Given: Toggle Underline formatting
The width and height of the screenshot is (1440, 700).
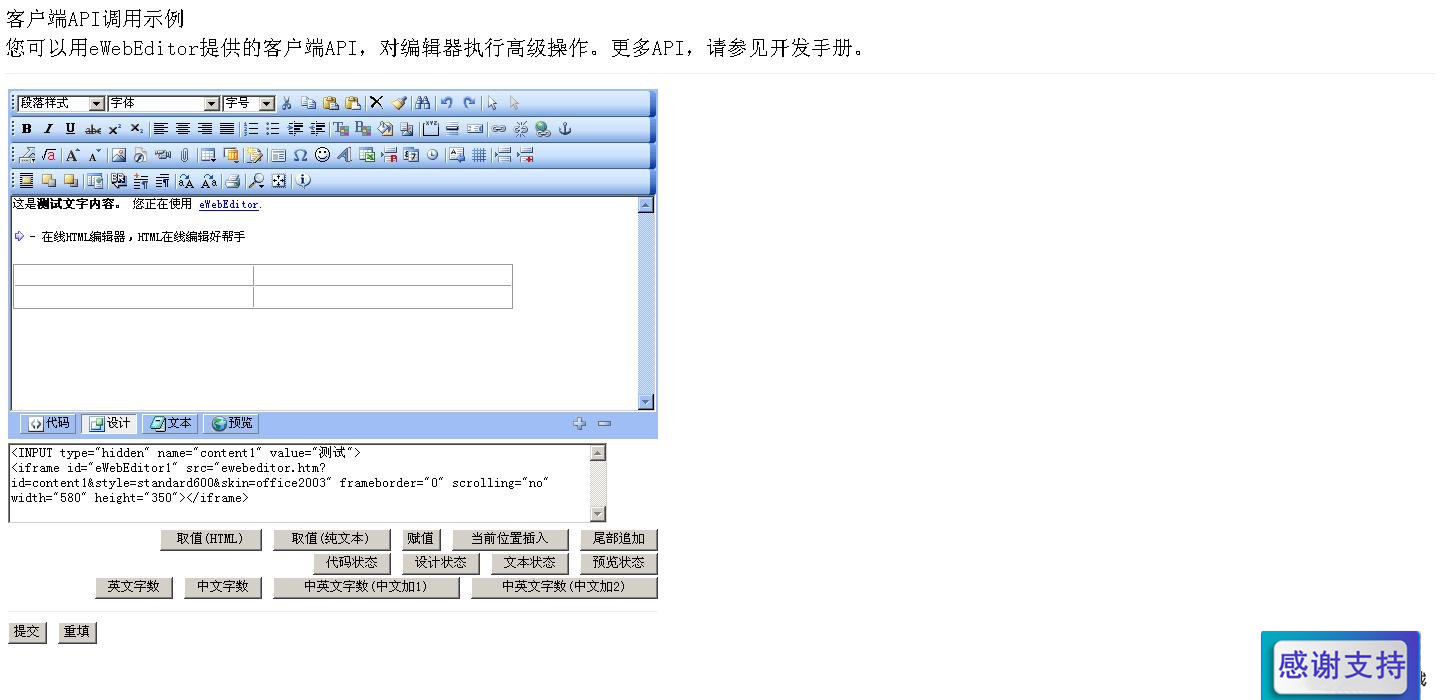Looking at the screenshot, I should pyautogui.click(x=70, y=129).
